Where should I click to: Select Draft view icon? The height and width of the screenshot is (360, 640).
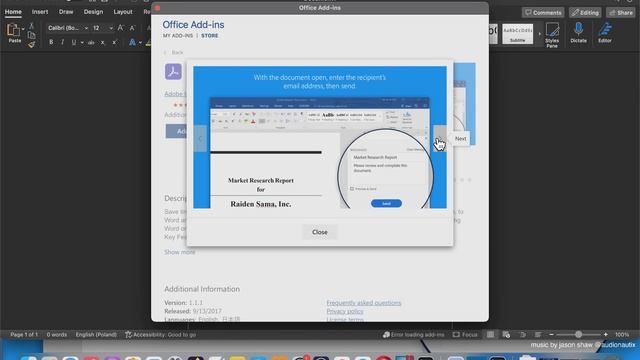point(538,335)
